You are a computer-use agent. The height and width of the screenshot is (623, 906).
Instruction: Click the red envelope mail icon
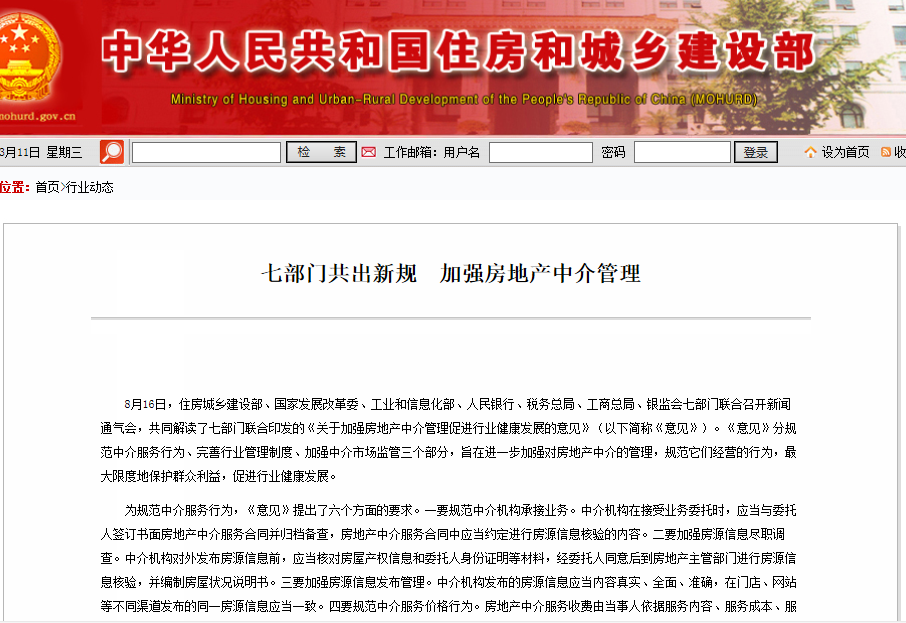(368, 152)
